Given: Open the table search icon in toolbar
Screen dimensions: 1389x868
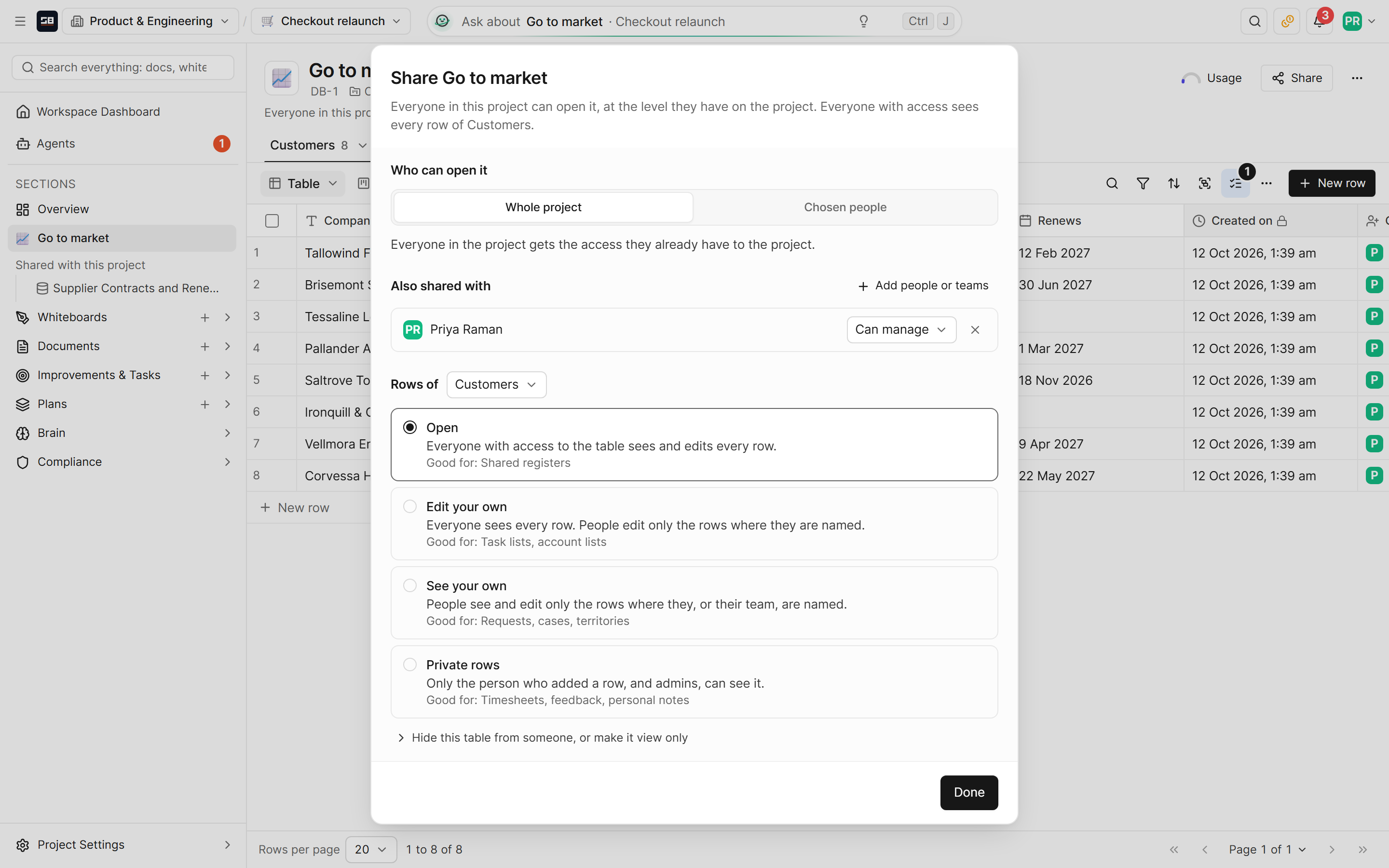Looking at the screenshot, I should (1112, 183).
